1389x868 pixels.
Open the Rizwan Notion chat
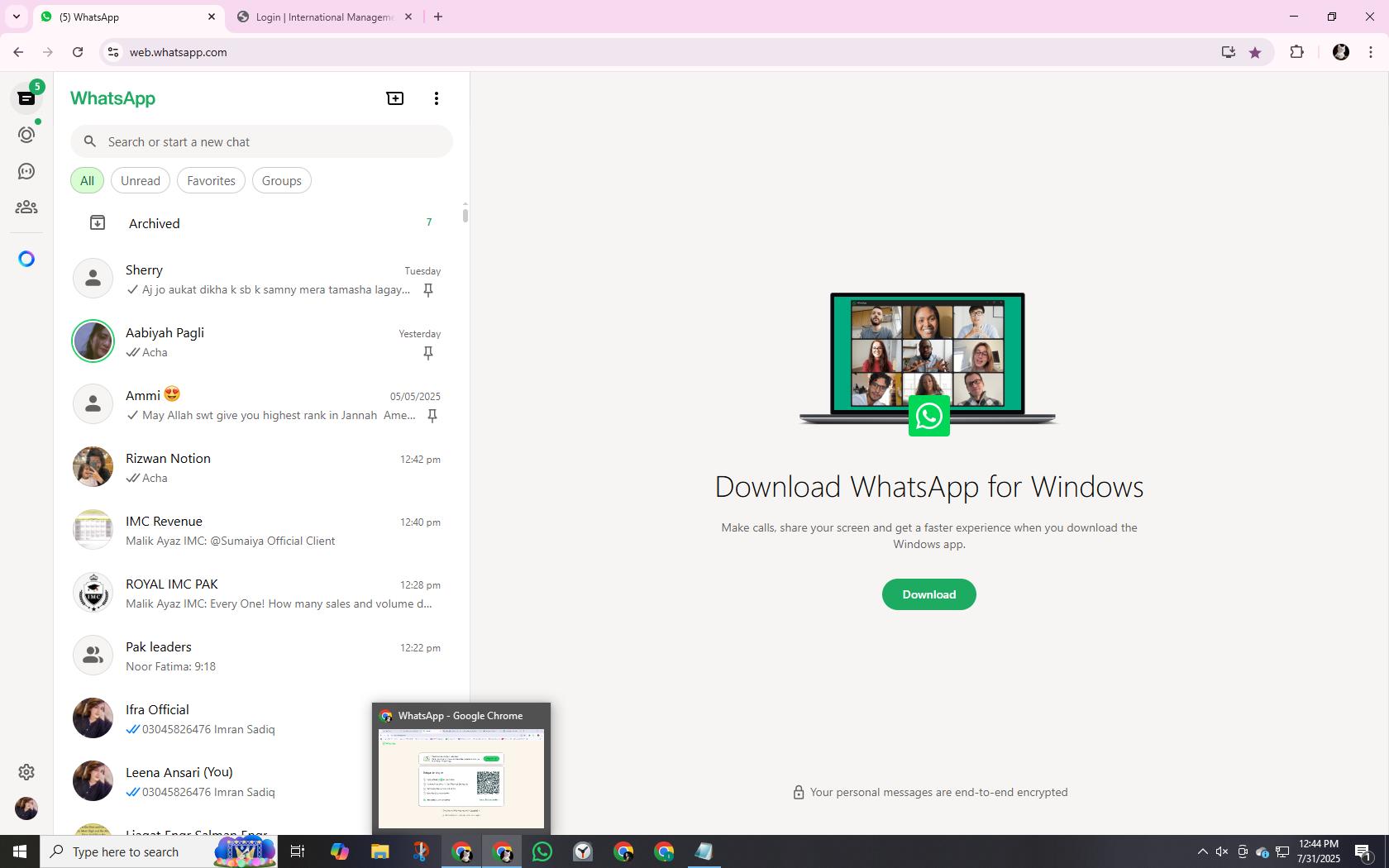click(261, 467)
